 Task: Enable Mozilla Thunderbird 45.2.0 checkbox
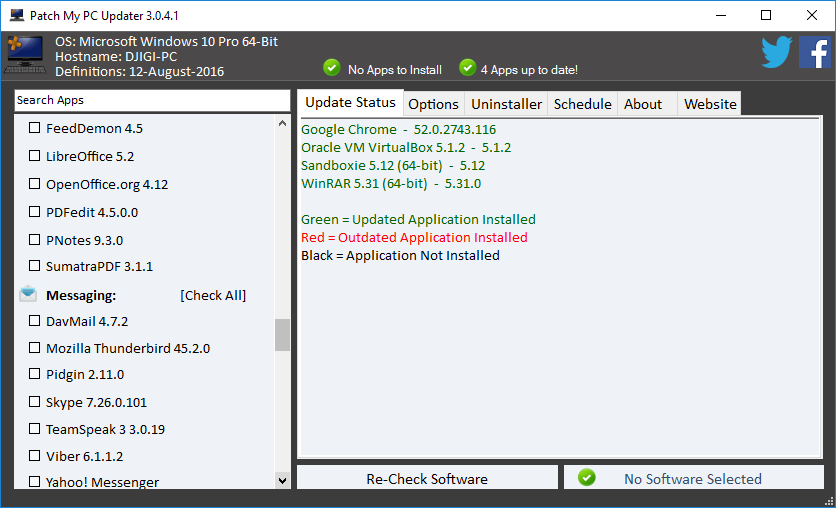pos(34,348)
